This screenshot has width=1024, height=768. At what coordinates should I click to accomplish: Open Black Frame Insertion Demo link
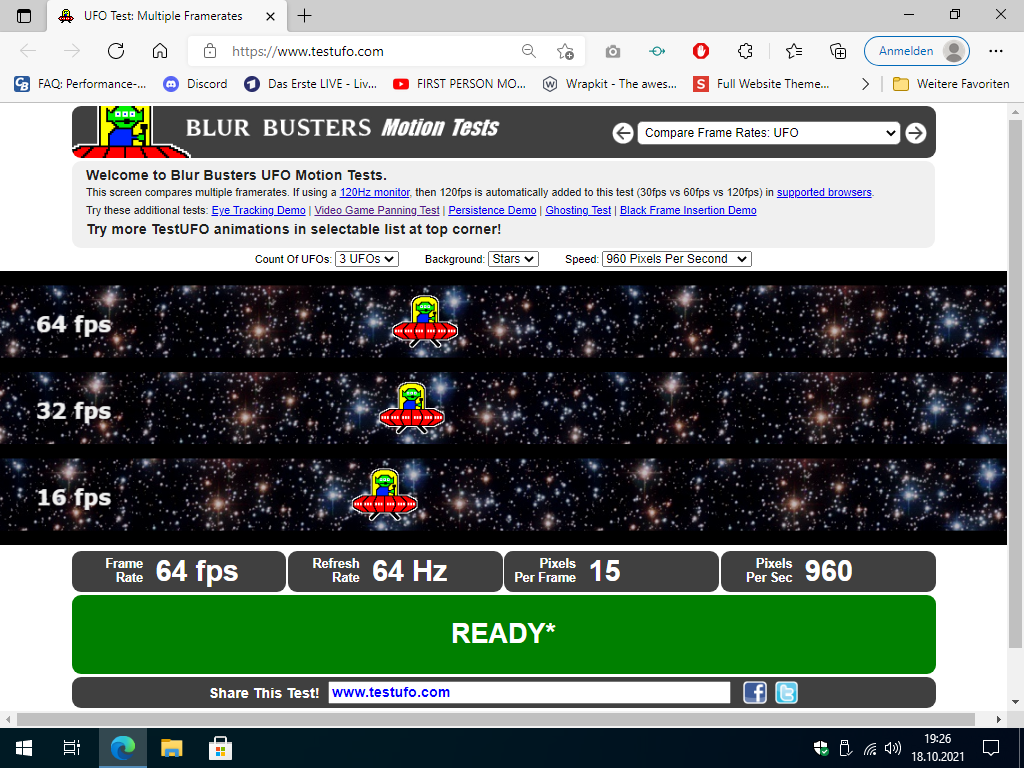tap(688, 210)
